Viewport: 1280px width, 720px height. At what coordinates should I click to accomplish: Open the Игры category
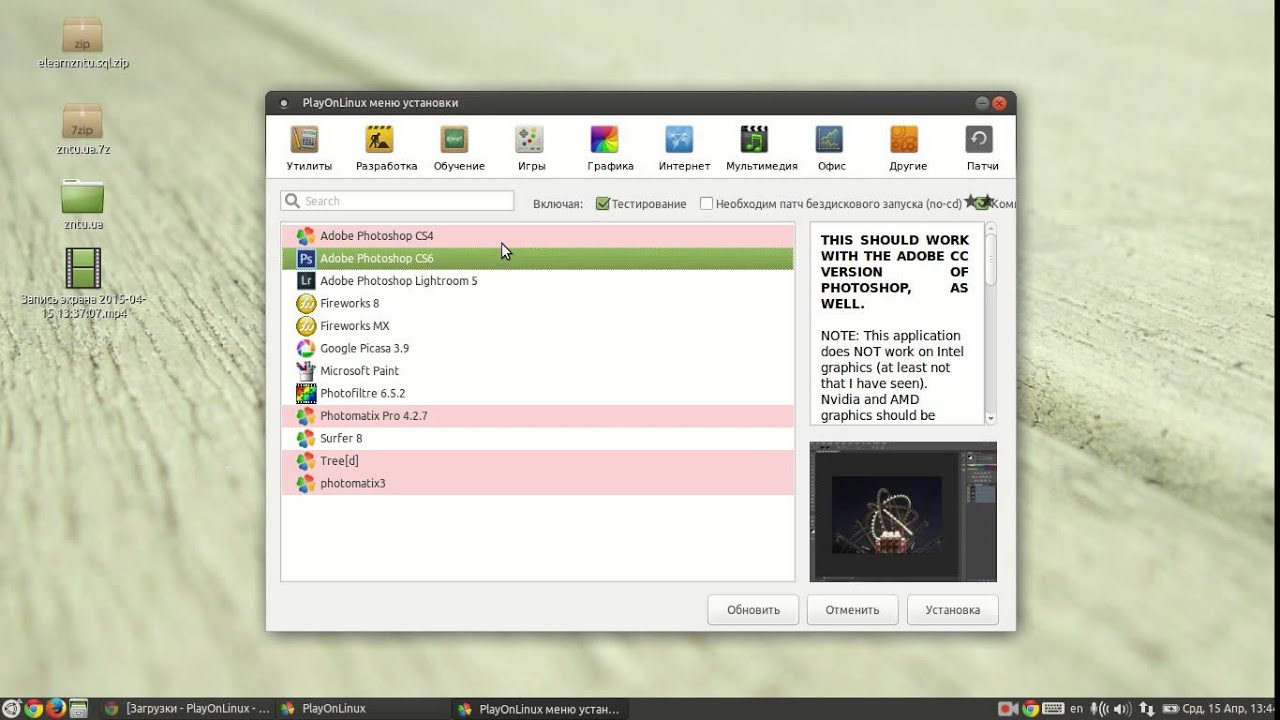531,149
